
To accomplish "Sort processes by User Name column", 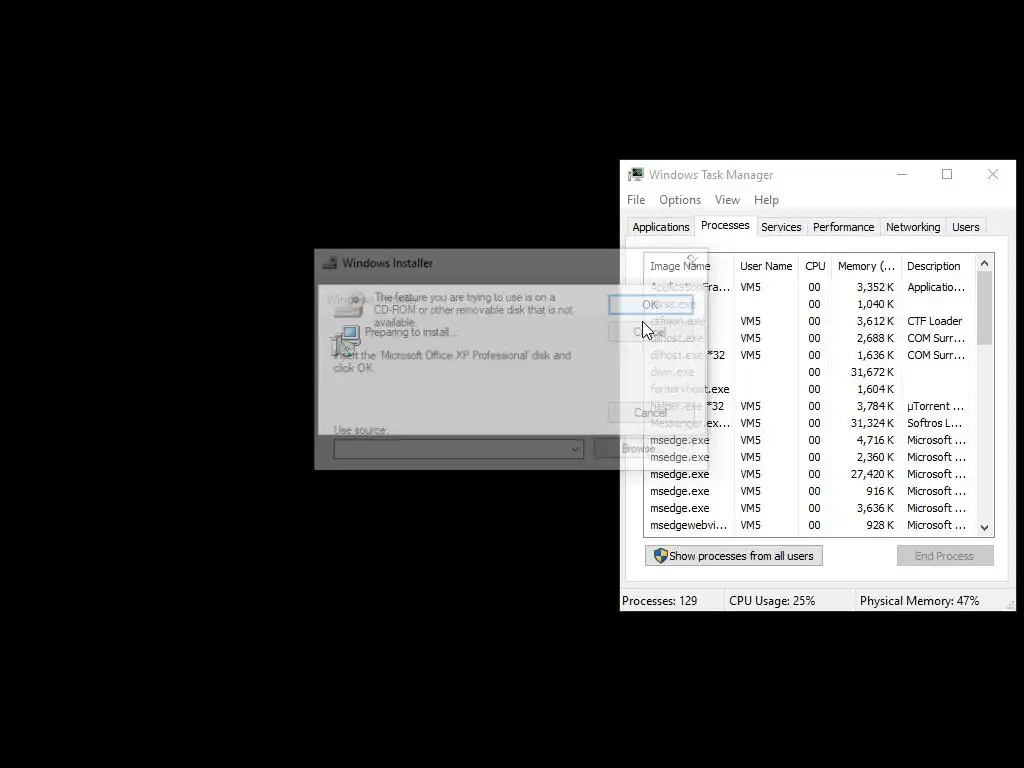I will pyautogui.click(x=766, y=266).
